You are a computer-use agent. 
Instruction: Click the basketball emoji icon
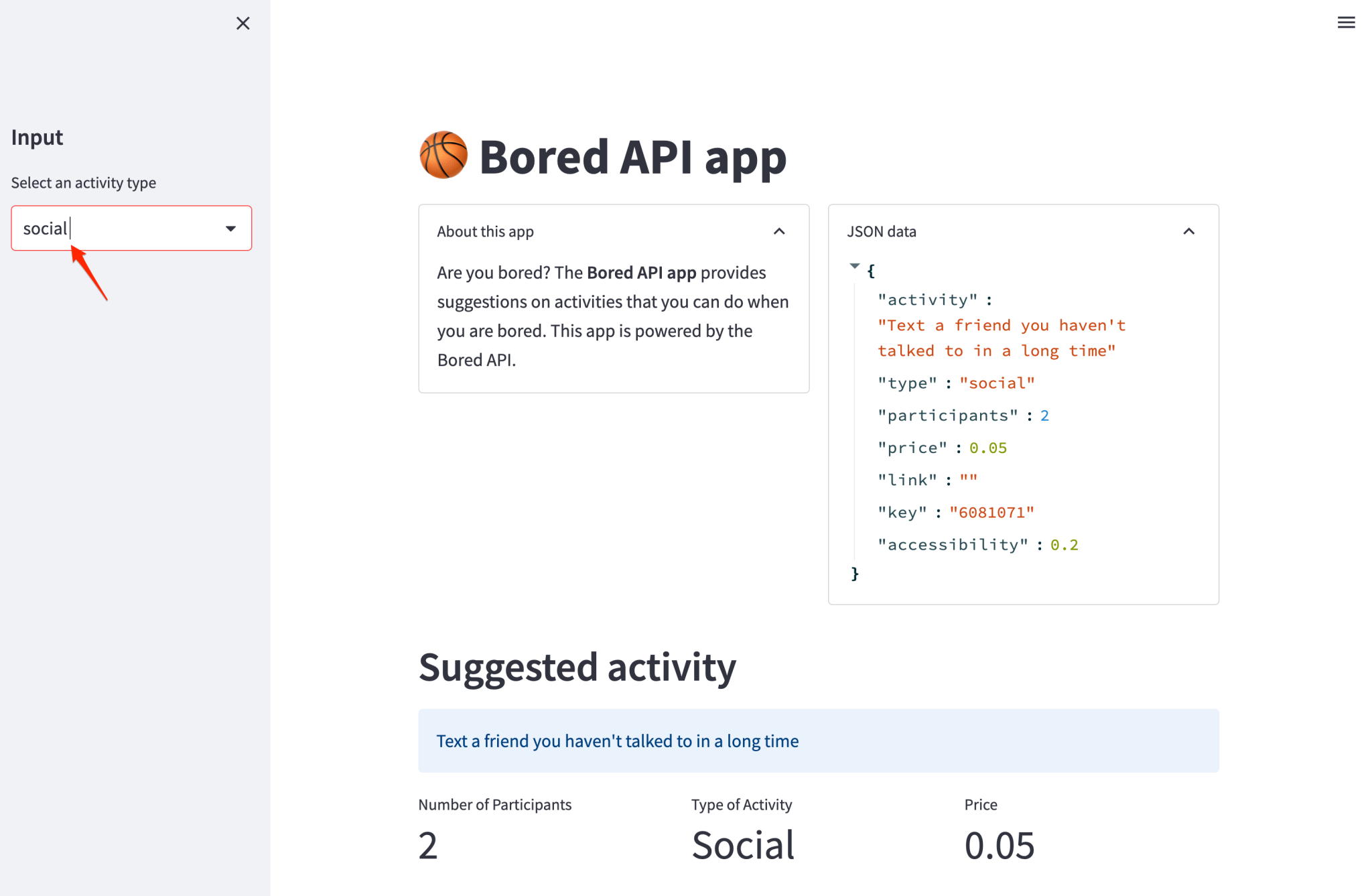click(x=443, y=155)
